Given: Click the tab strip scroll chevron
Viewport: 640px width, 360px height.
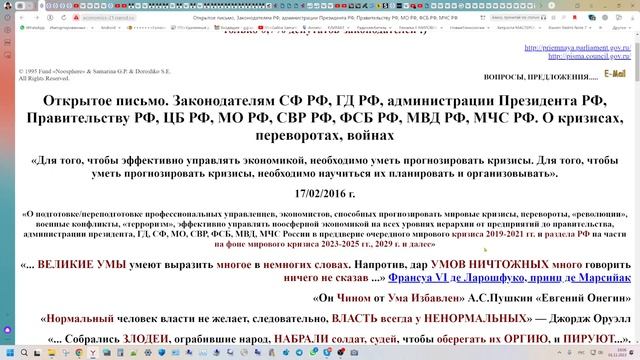Looking at the screenshot, I should [541, 5].
